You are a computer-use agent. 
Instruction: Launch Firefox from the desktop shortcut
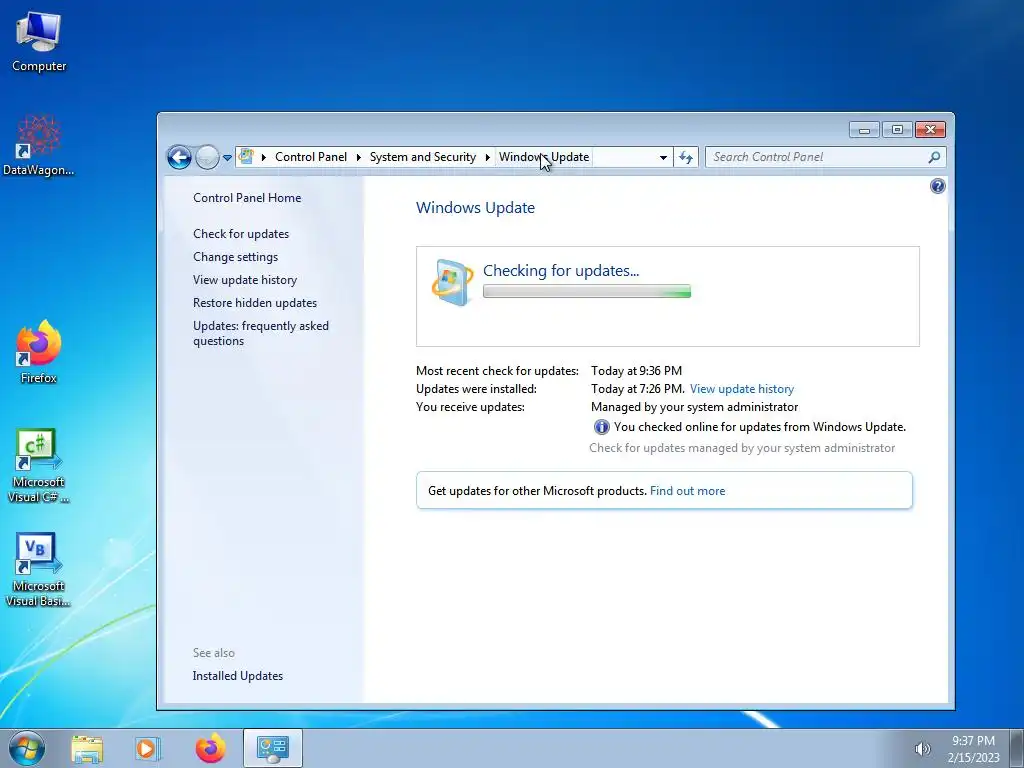coord(39,352)
